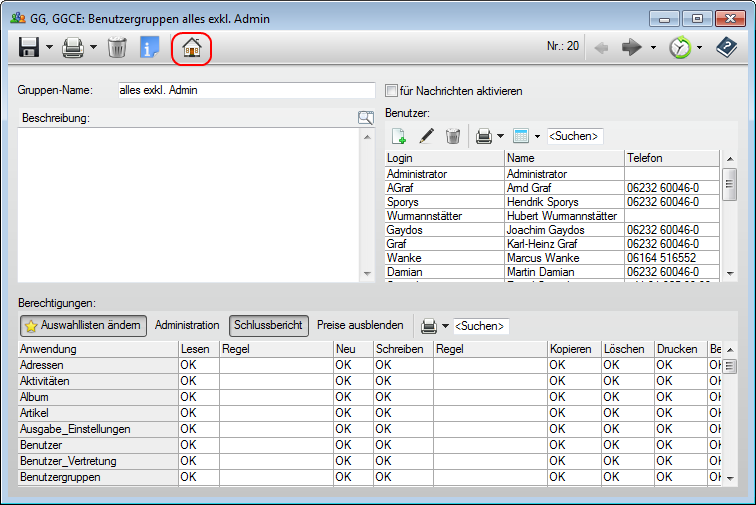Enable 'für Nachrichten aktivieren' checkbox
The image size is (756, 505).
[x=392, y=91]
